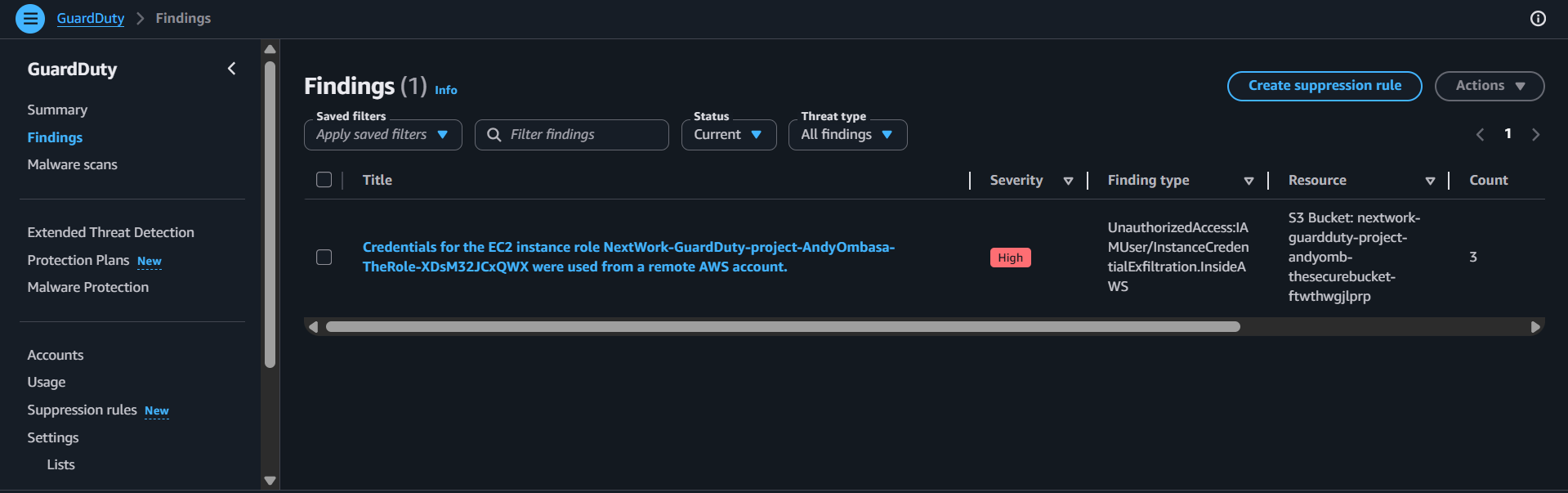
Task: Select all findings with header checkbox
Action: (324, 180)
